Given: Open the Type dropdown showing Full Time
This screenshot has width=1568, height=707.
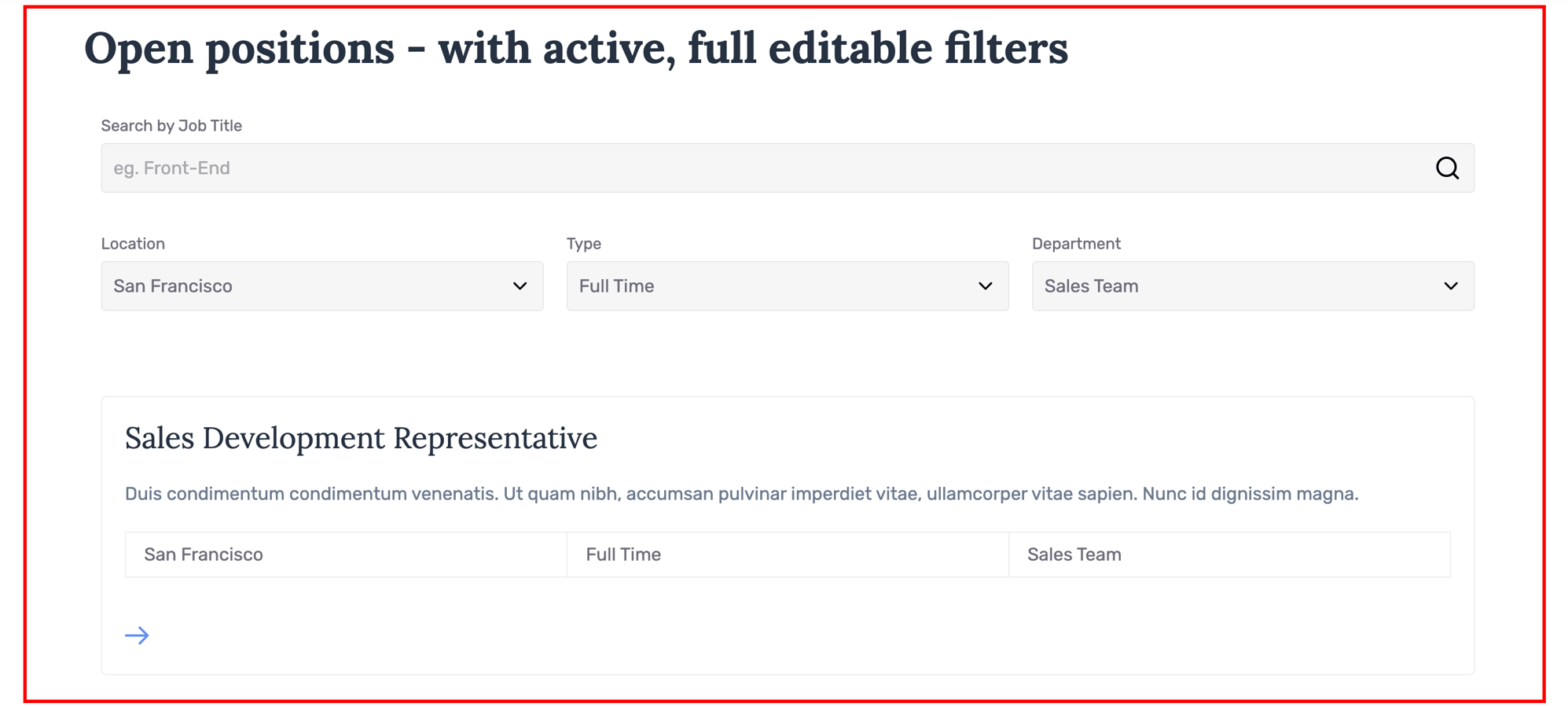Looking at the screenshot, I should 788,286.
